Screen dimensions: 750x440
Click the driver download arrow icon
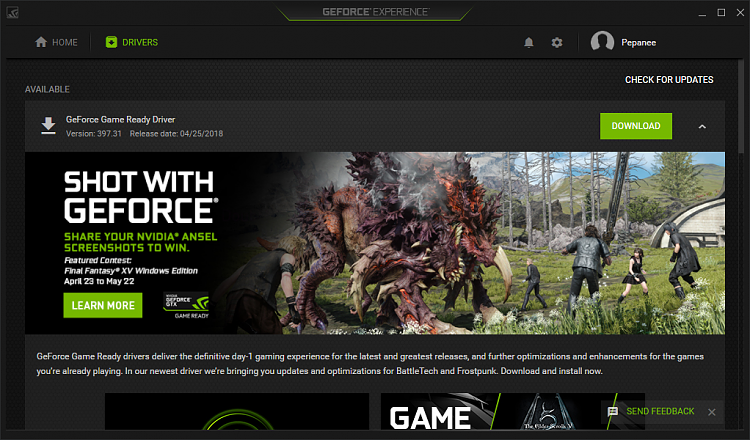point(48,125)
